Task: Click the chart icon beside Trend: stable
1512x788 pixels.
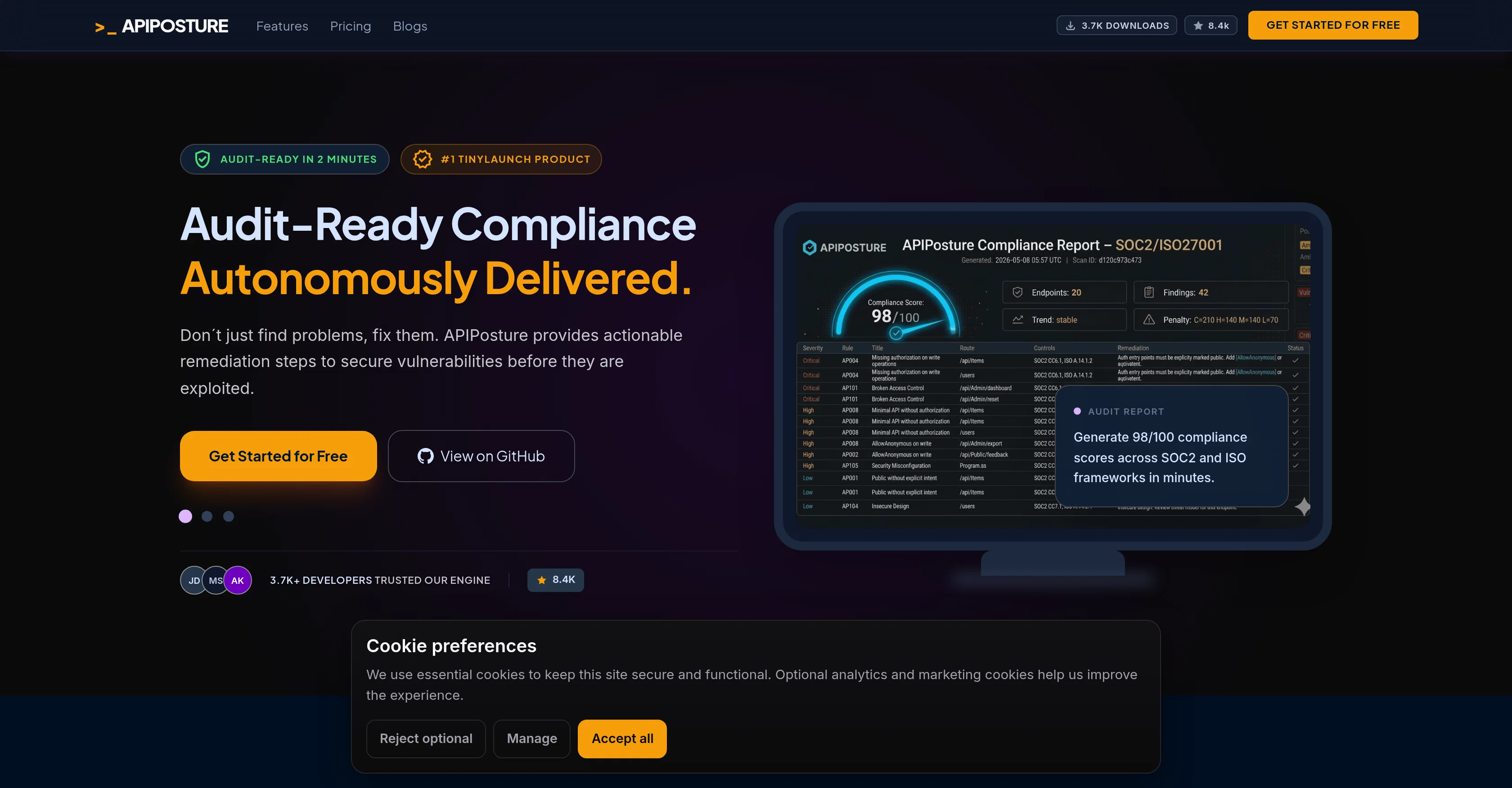Action: pyautogui.click(x=1018, y=320)
